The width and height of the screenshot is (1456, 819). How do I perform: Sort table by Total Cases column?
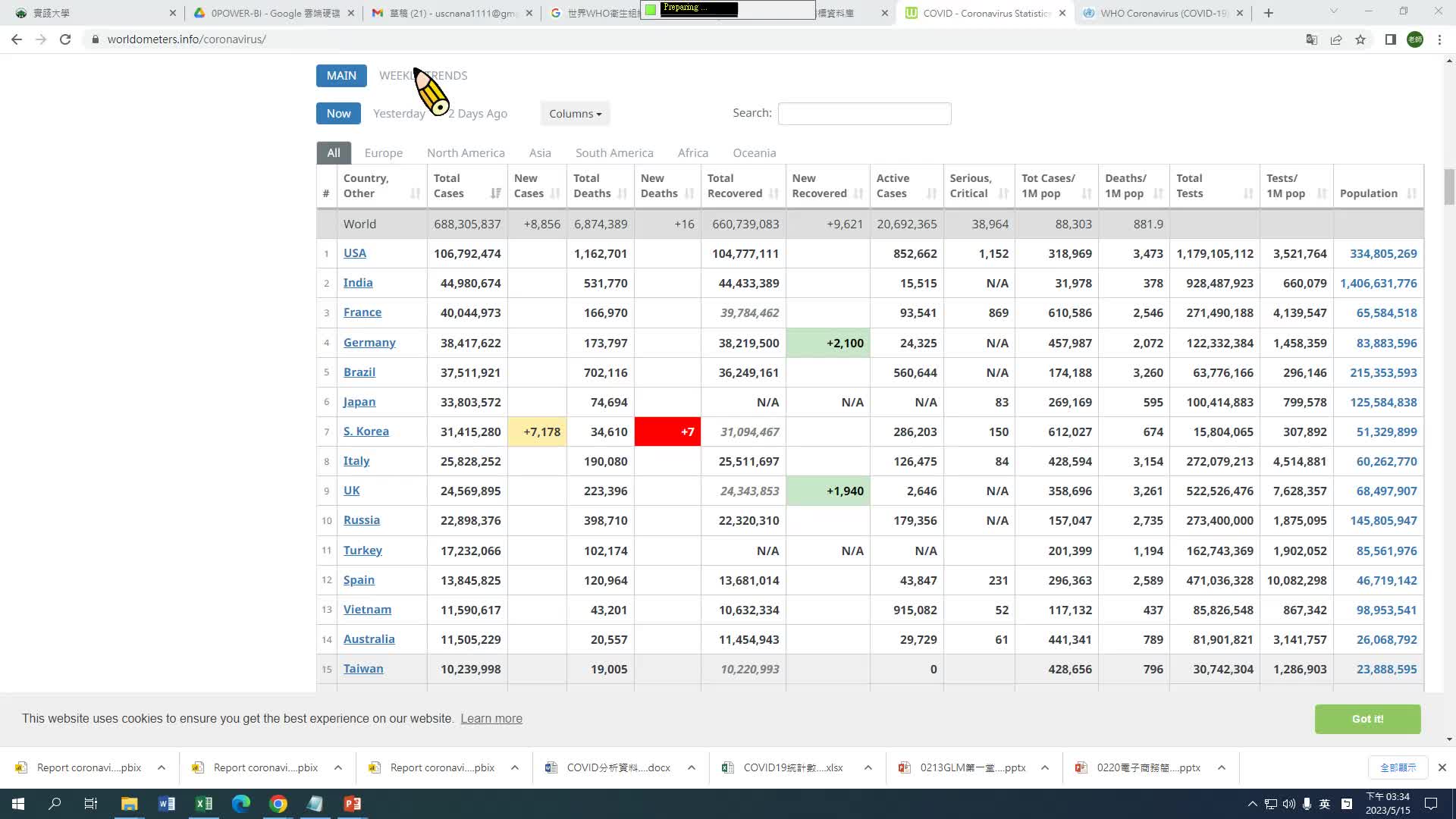pos(467,186)
